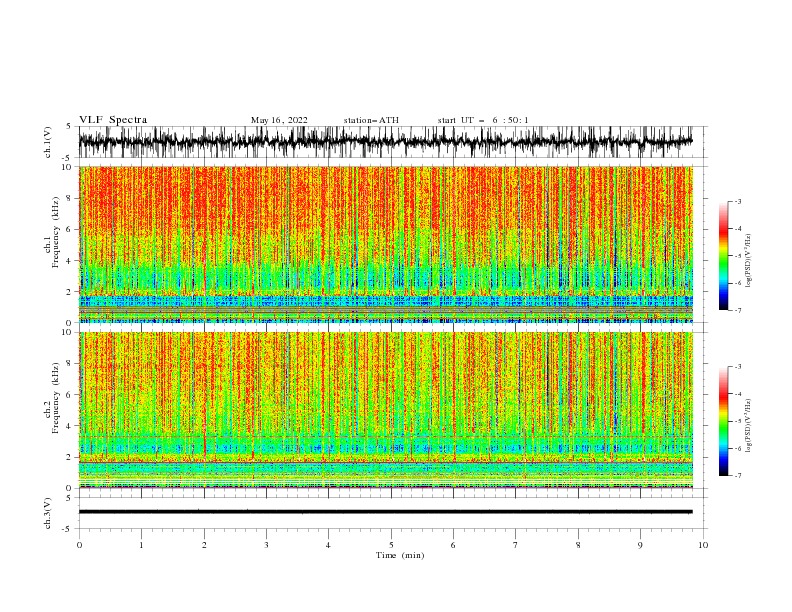Click the -3 tick on ch.2 colorbar
Viewport: 792px width, 612px height.
(738, 367)
